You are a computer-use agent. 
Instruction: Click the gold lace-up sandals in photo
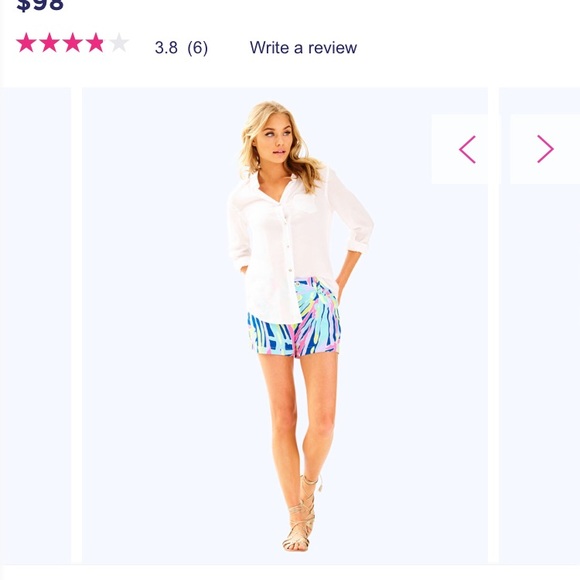pos(301,514)
